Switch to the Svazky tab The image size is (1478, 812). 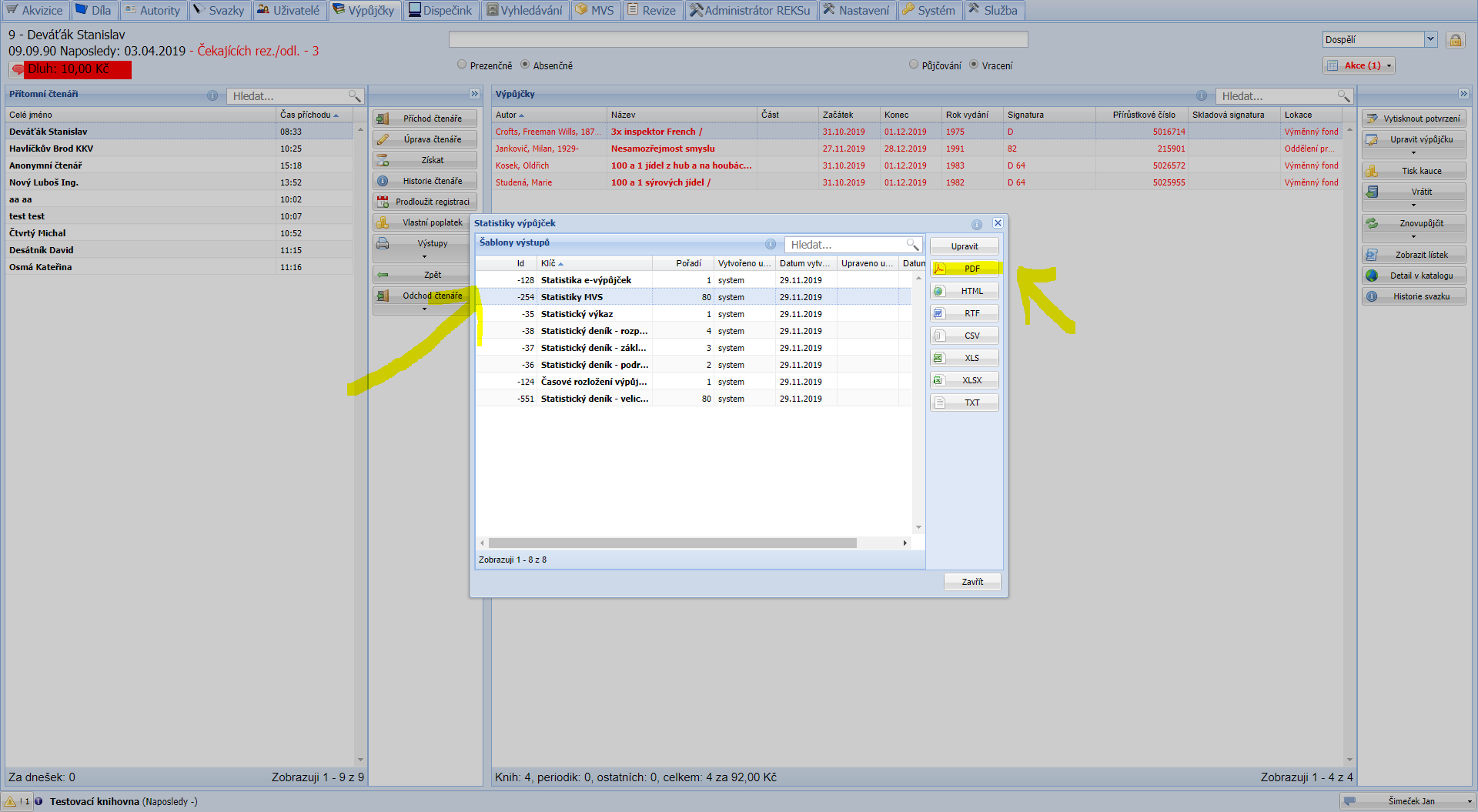(219, 11)
